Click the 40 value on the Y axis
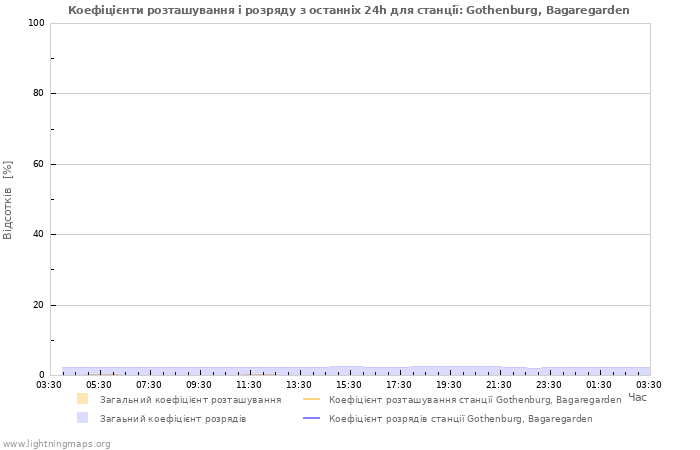Viewport: 700px width, 450px height. click(x=37, y=235)
